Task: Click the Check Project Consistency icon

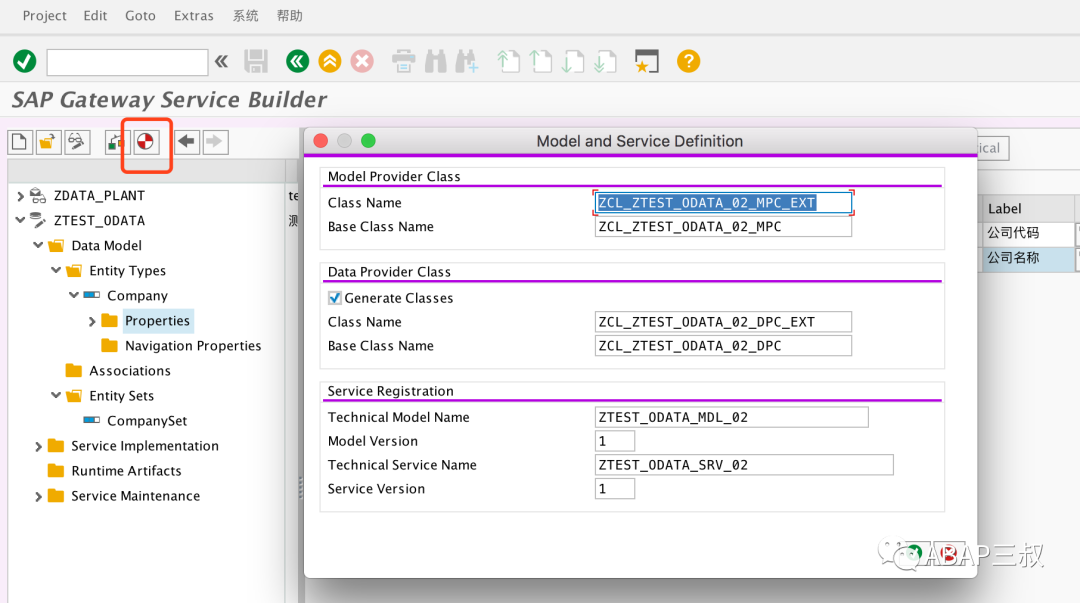Action: coord(116,142)
